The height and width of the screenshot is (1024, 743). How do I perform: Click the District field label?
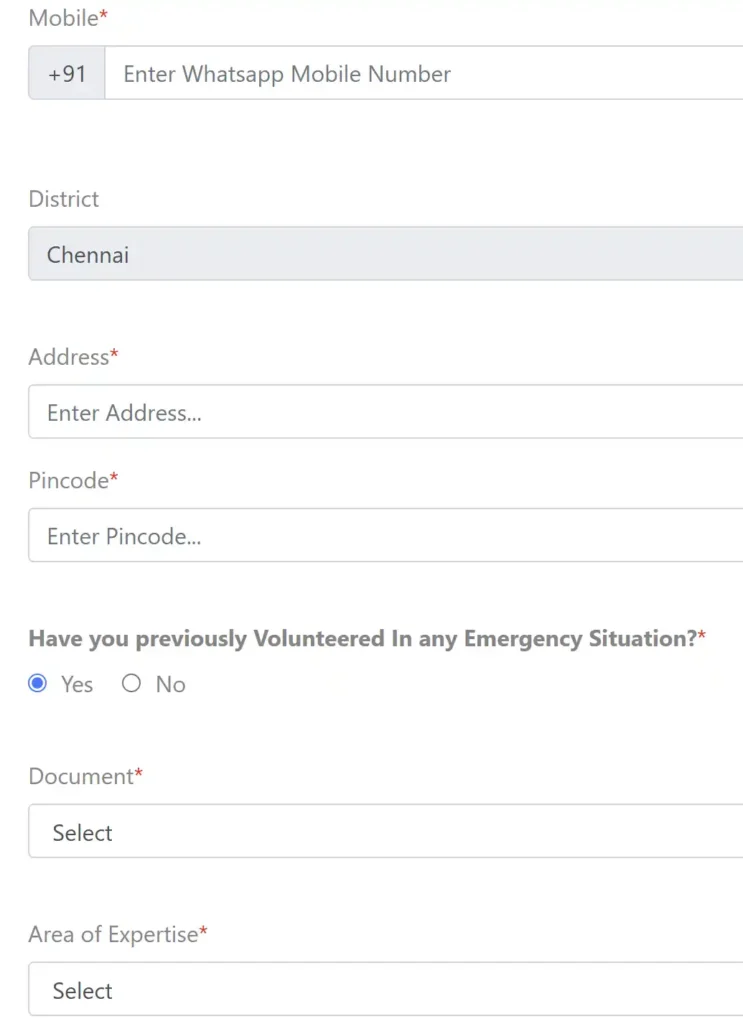63,199
